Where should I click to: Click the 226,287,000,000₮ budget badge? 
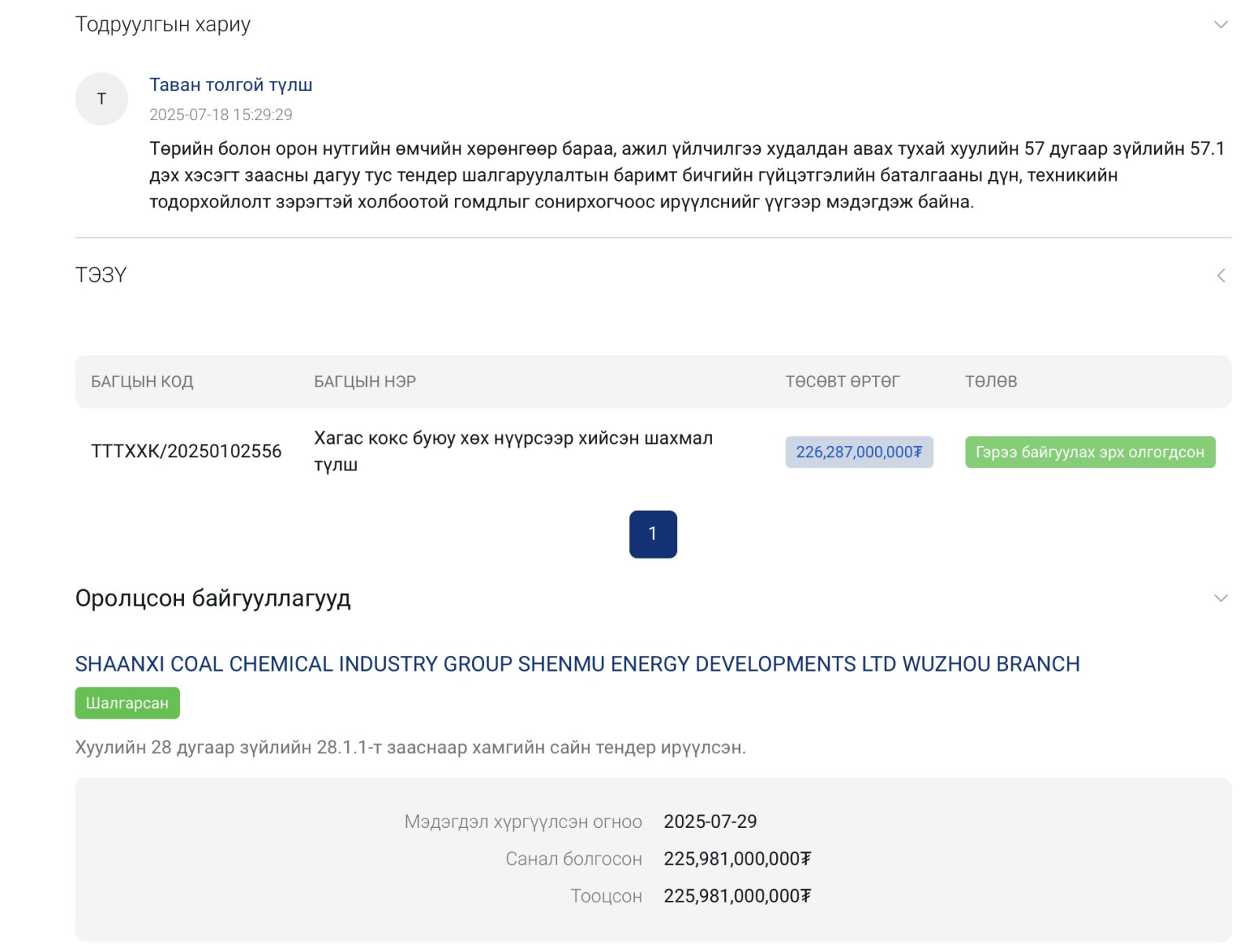tap(859, 452)
